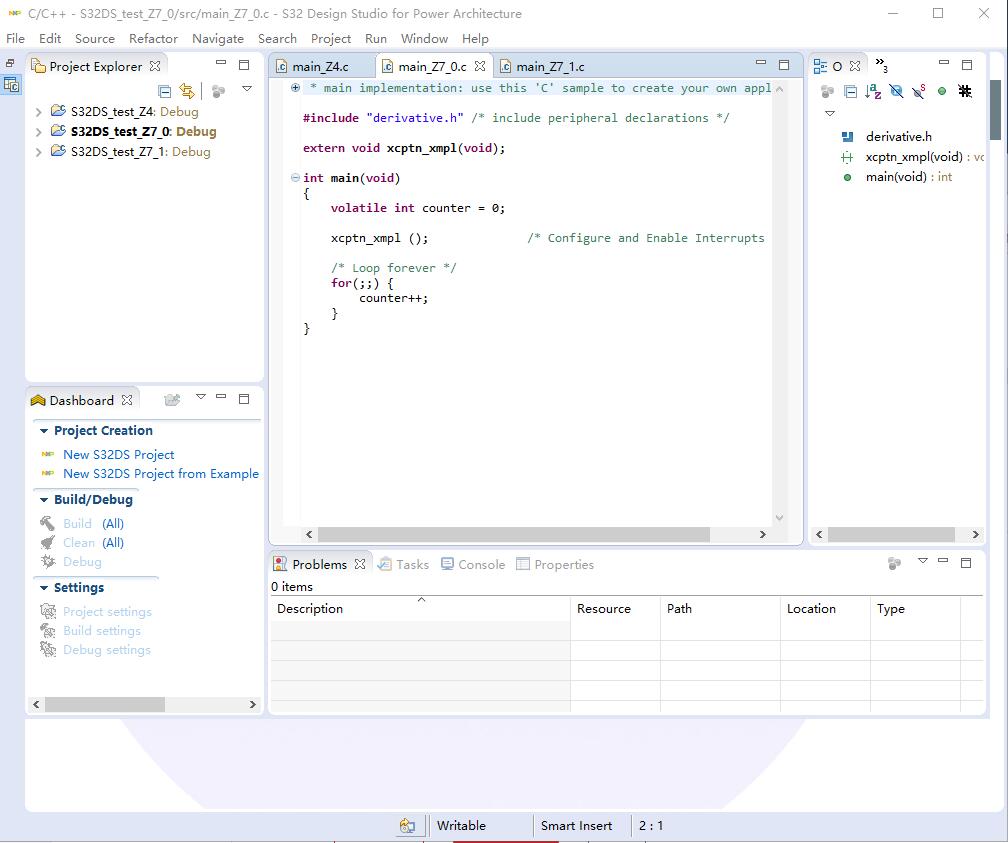Click the New S32DS Project link
Viewport: 1008px width, 843px height.
tap(118, 455)
